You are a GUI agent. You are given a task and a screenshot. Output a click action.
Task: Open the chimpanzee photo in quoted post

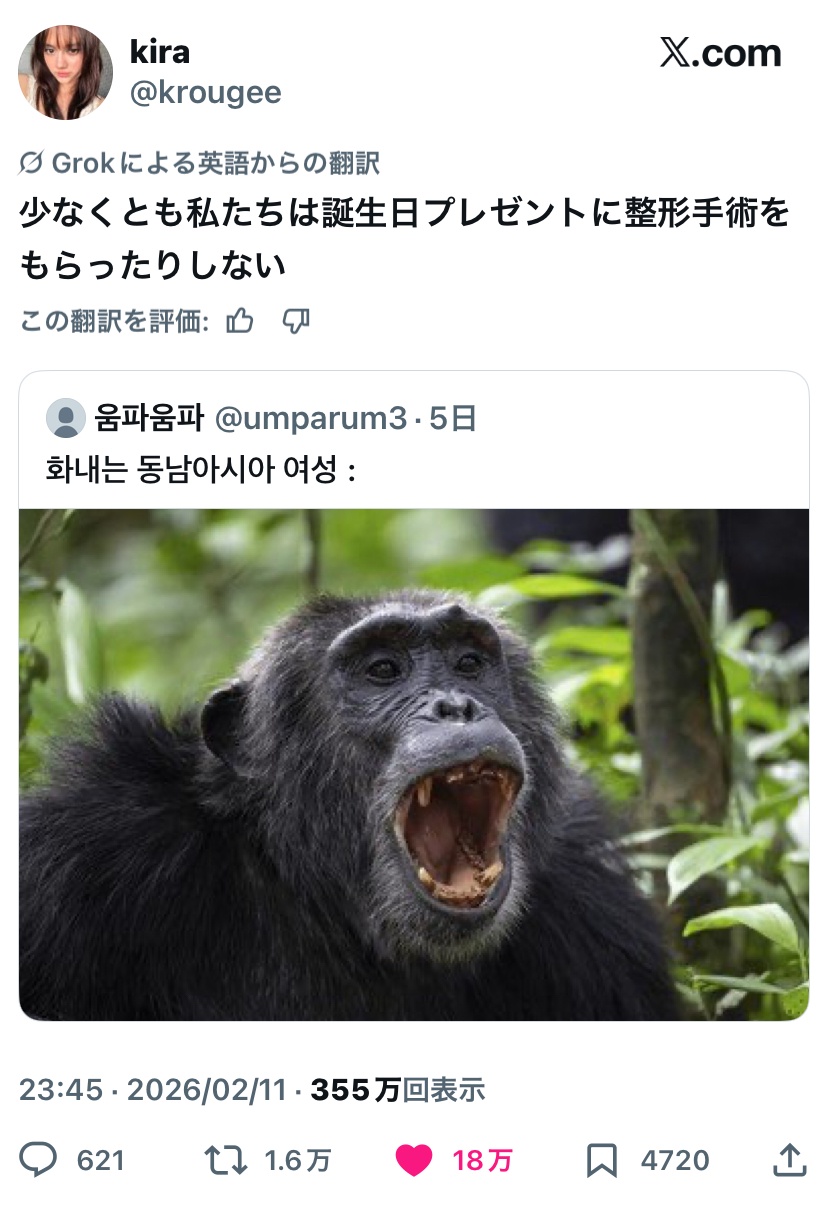coord(414,765)
